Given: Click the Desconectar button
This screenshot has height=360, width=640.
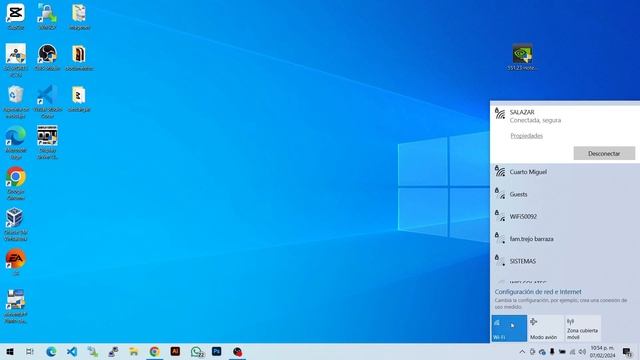Looking at the screenshot, I should click(604, 153).
